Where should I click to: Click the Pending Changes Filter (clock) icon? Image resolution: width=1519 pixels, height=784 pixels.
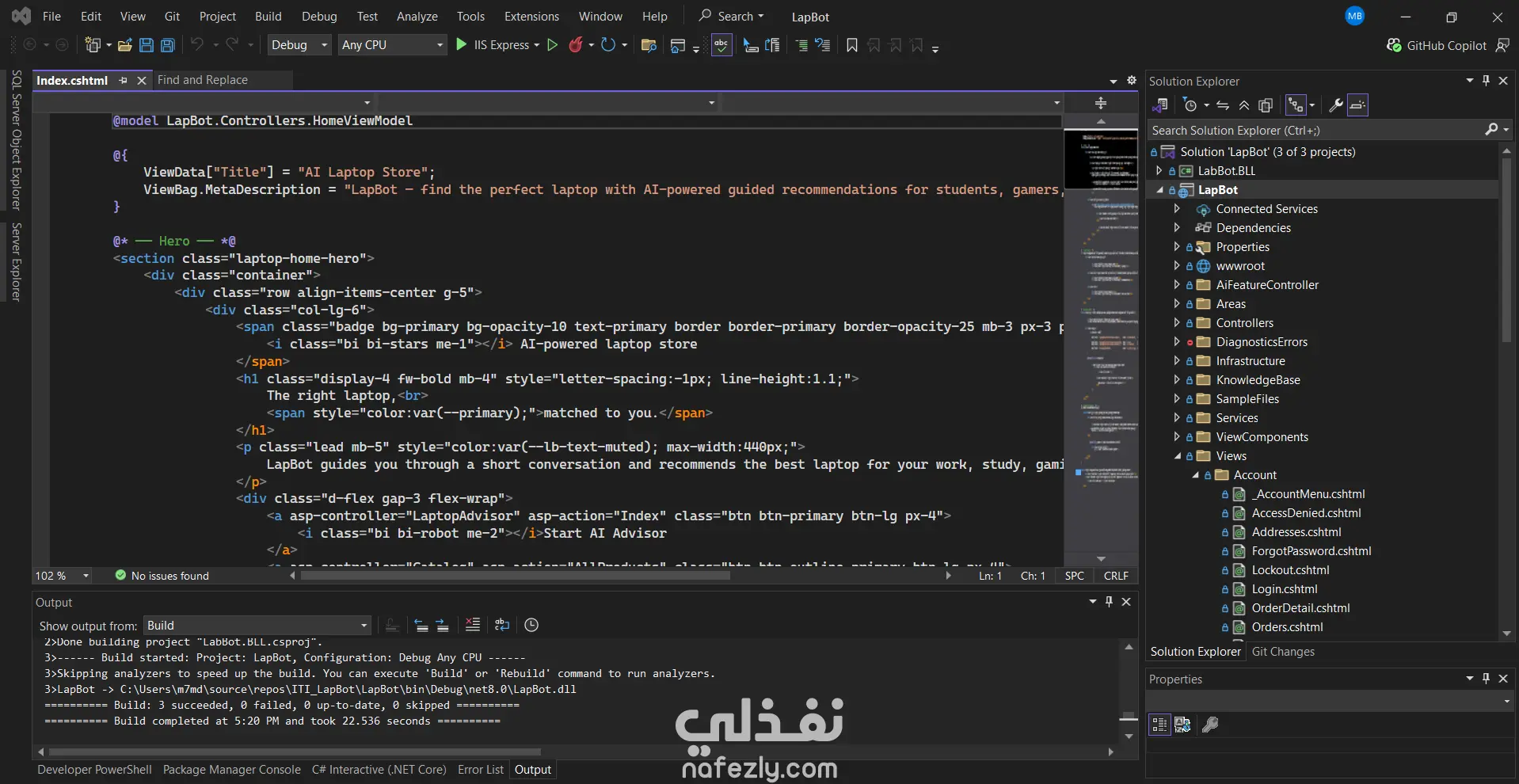pos(1190,105)
